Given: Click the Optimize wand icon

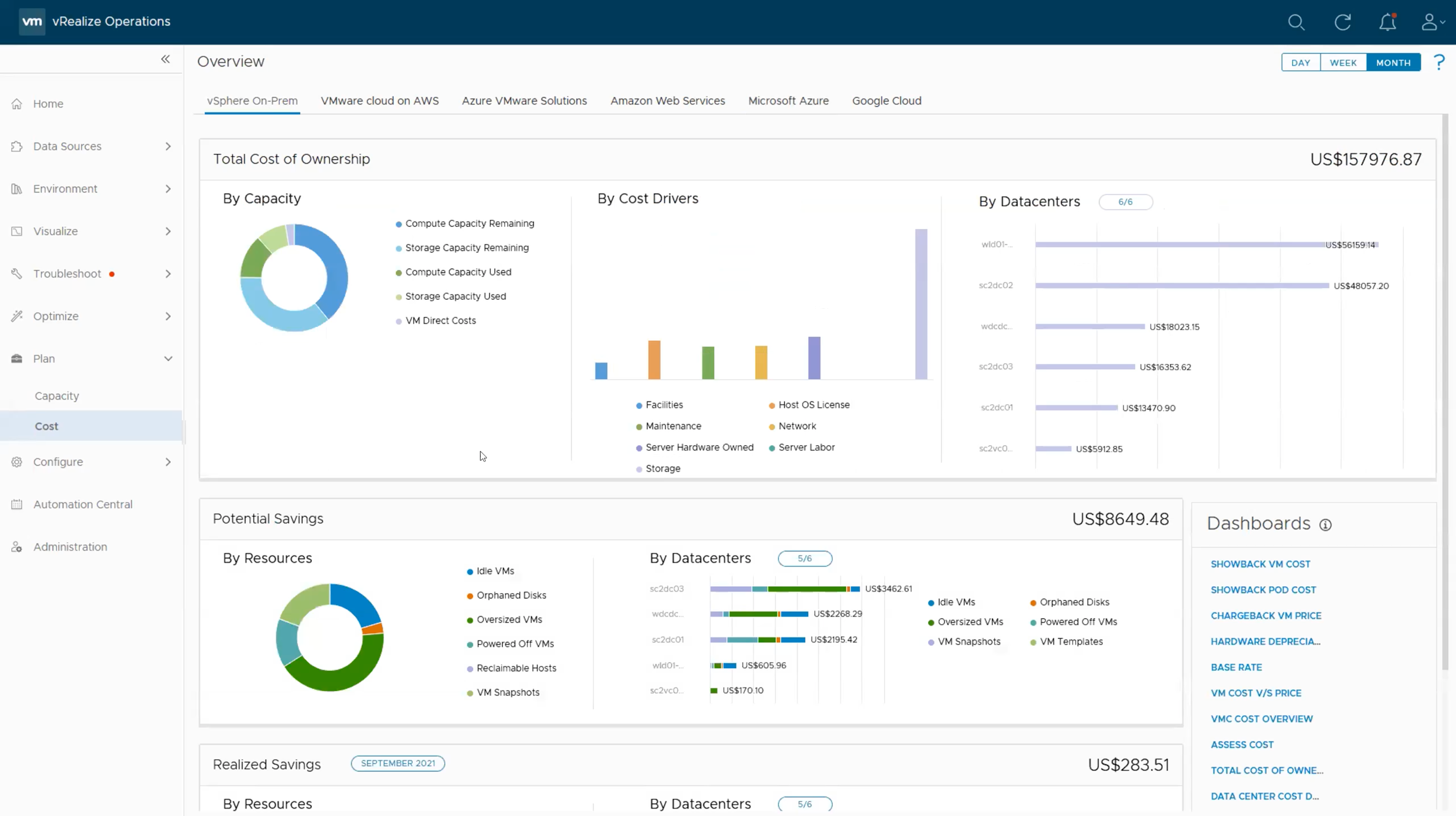Looking at the screenshot, I should pos(17,316).
